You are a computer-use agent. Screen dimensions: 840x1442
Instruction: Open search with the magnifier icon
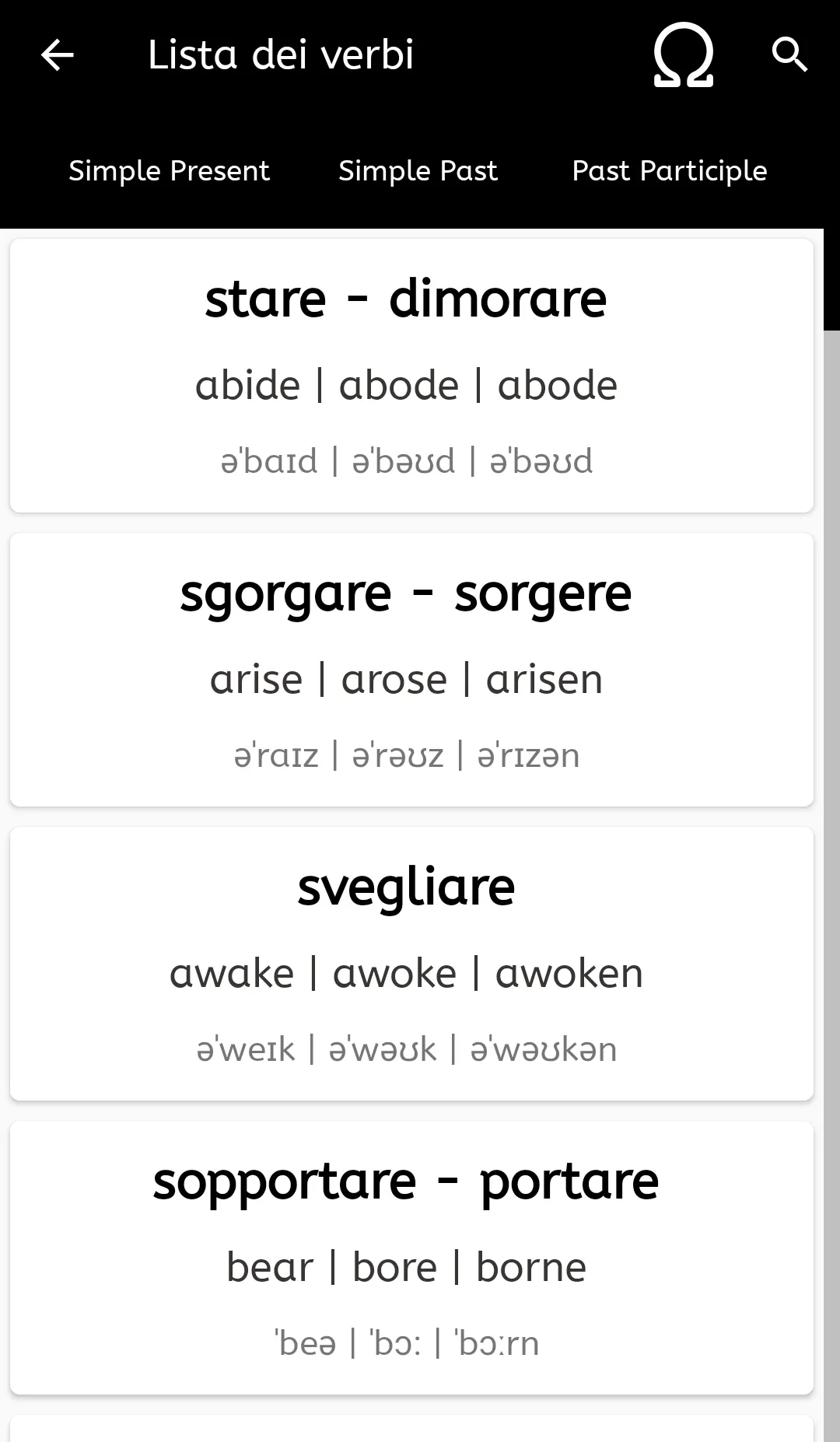coord(789,55)
